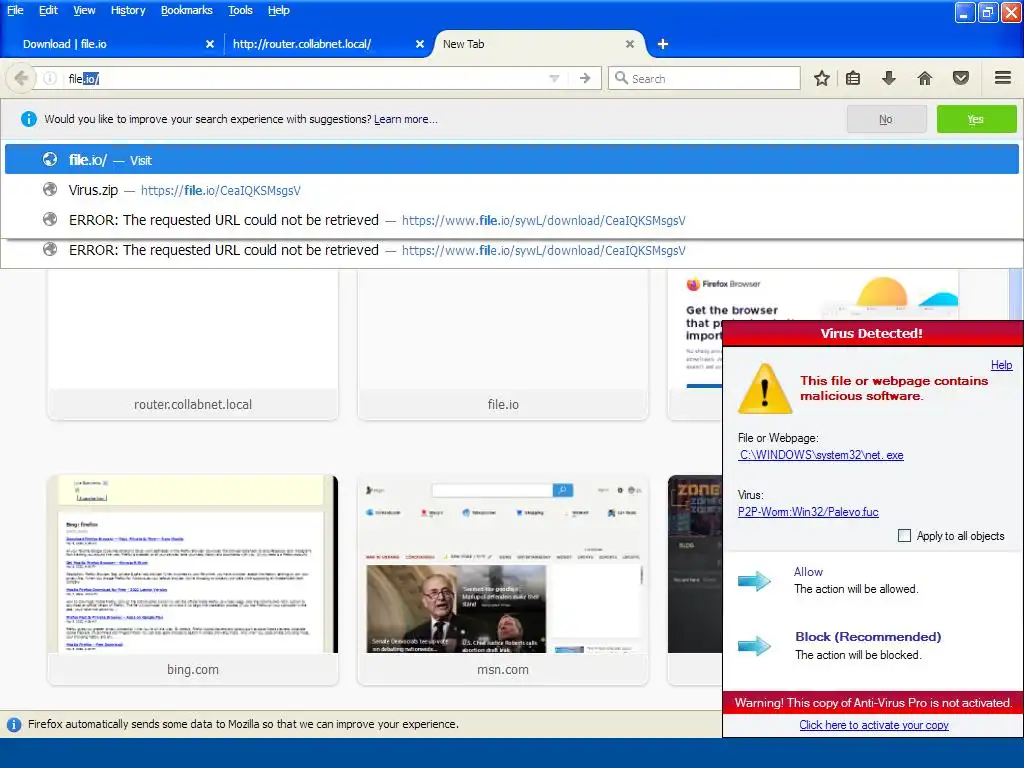Image resolution: width=1024 pixels, height=768 pixels.
Task: Open the P2P-Worm:Win32/Palevo.fuc link
Action: point(808,512)
